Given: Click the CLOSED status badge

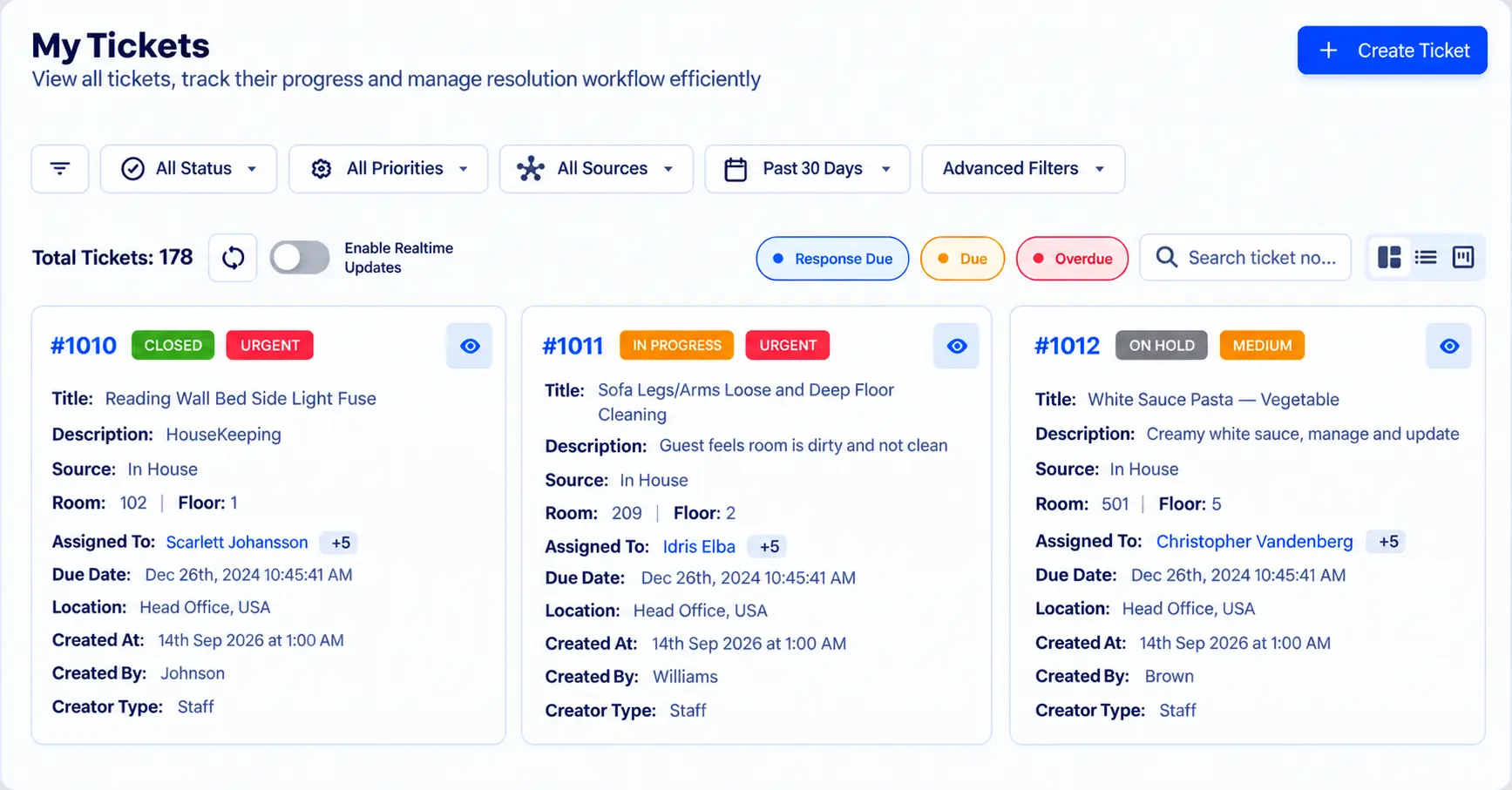Looking at the screenshot, I should (173, 345).
